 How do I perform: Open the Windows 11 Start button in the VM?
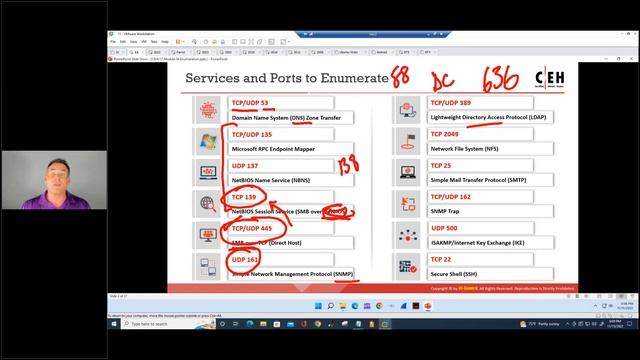pos(318,306)
